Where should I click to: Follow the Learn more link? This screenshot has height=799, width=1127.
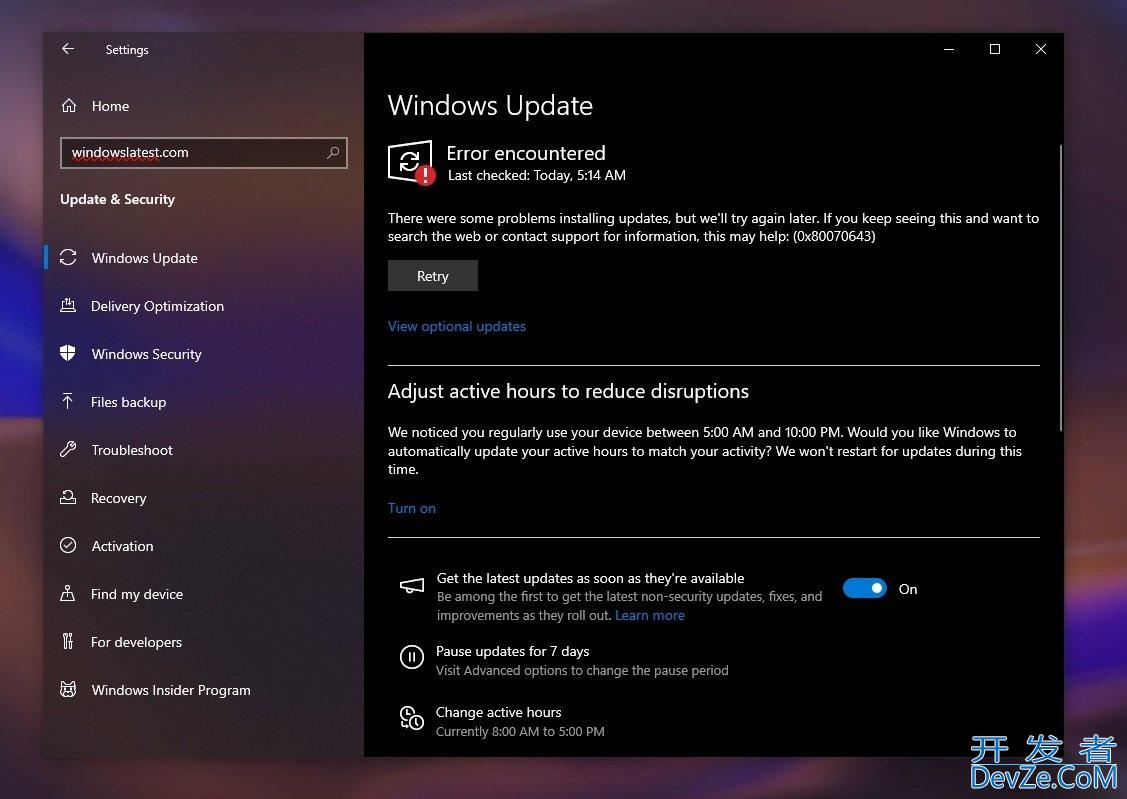click(650, 615)
